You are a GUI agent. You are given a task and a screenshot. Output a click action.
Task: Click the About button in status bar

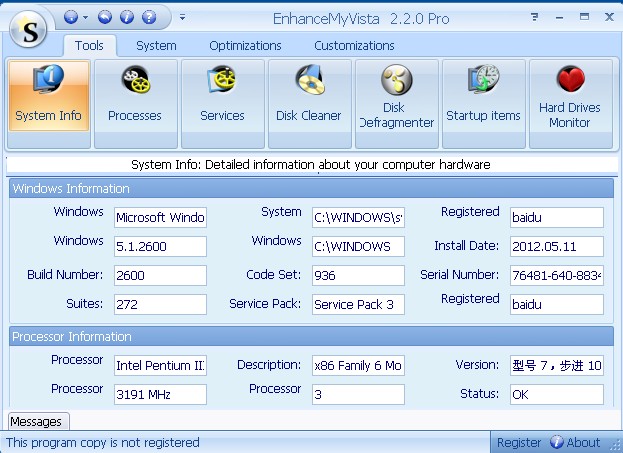pos(575,442)
